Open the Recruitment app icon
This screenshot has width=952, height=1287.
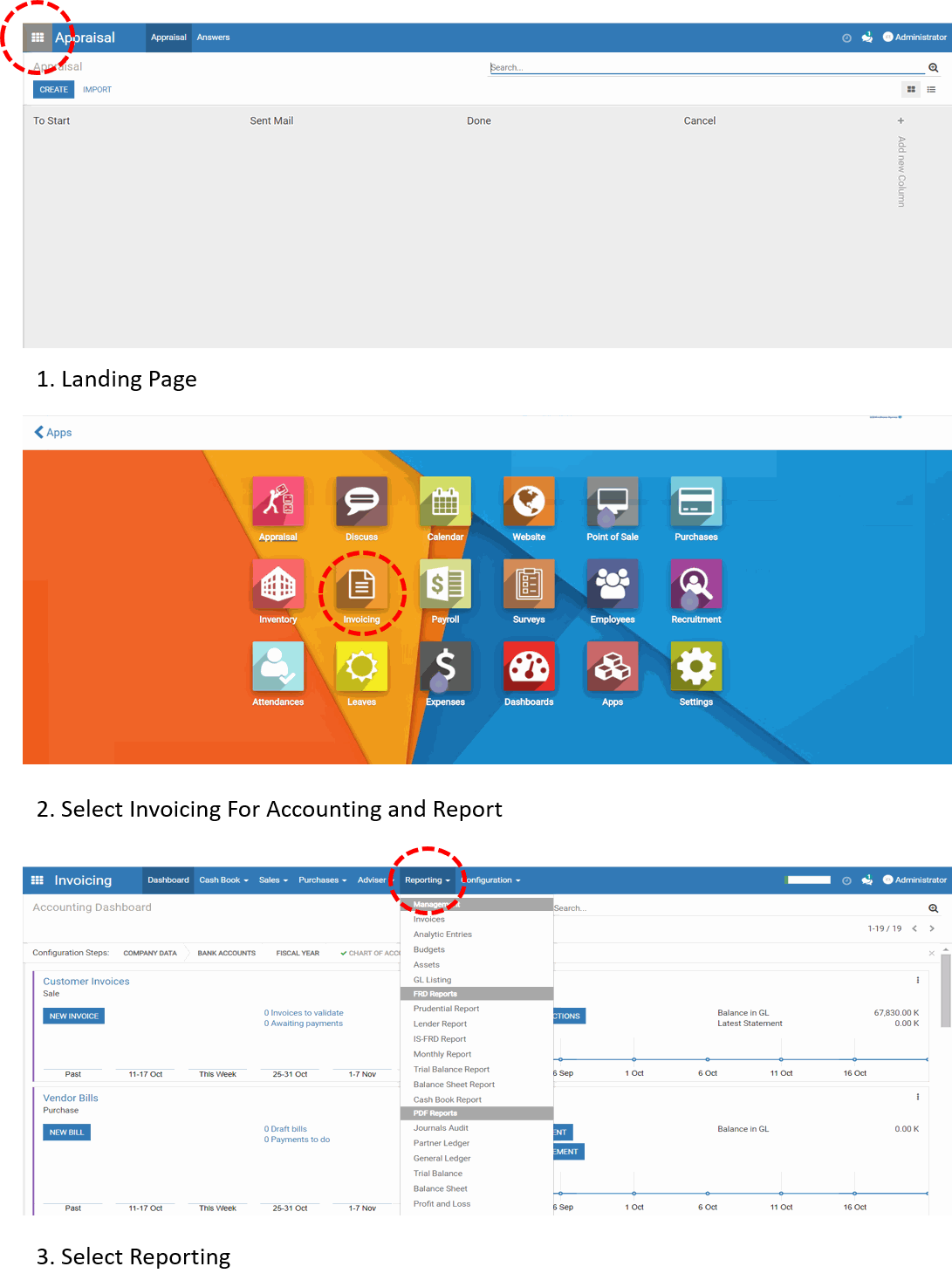click(x=695, y=585)
